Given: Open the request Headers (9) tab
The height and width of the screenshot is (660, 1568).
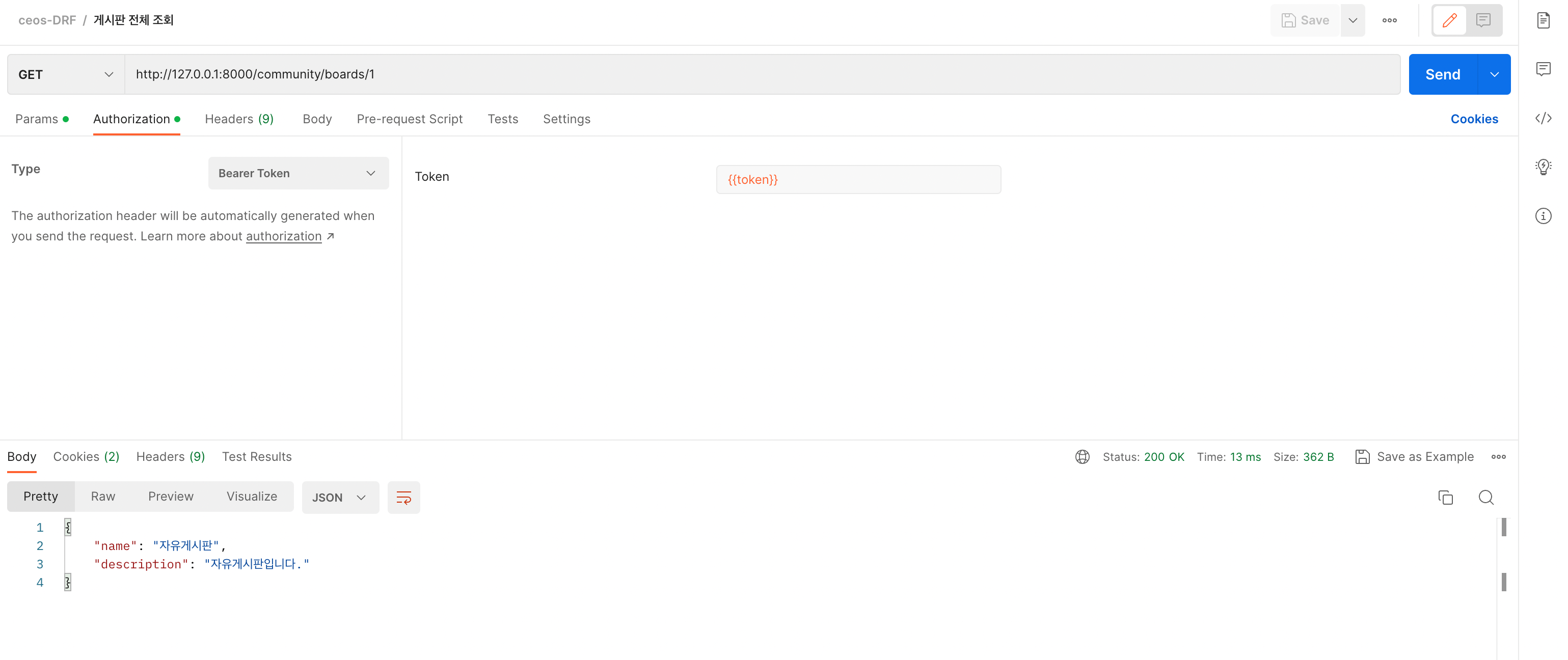Looking at the screenshot, I should pyautogui.click(x=239, y=119).
